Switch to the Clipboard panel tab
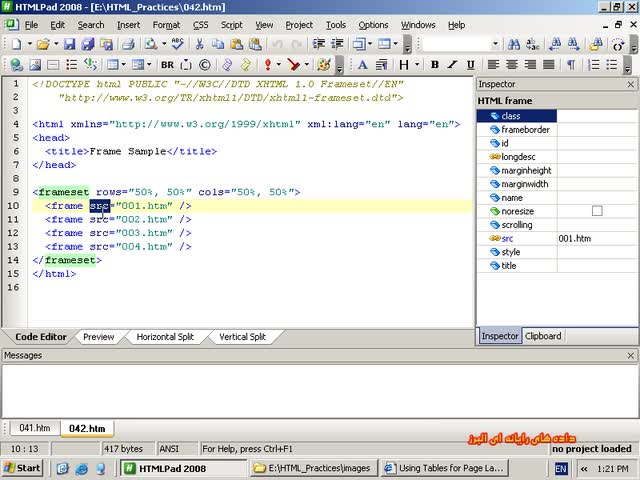 click(543, 336)
